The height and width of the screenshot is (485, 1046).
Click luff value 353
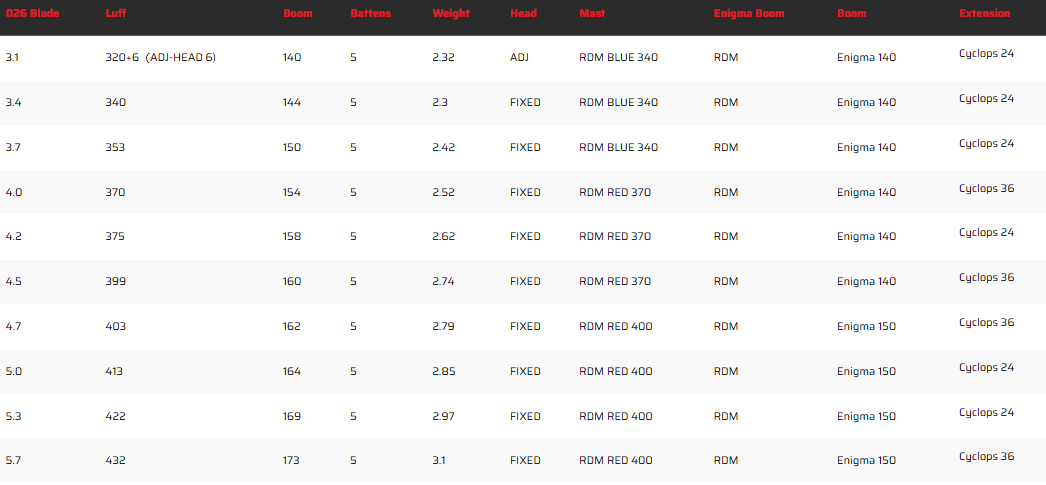115,147
